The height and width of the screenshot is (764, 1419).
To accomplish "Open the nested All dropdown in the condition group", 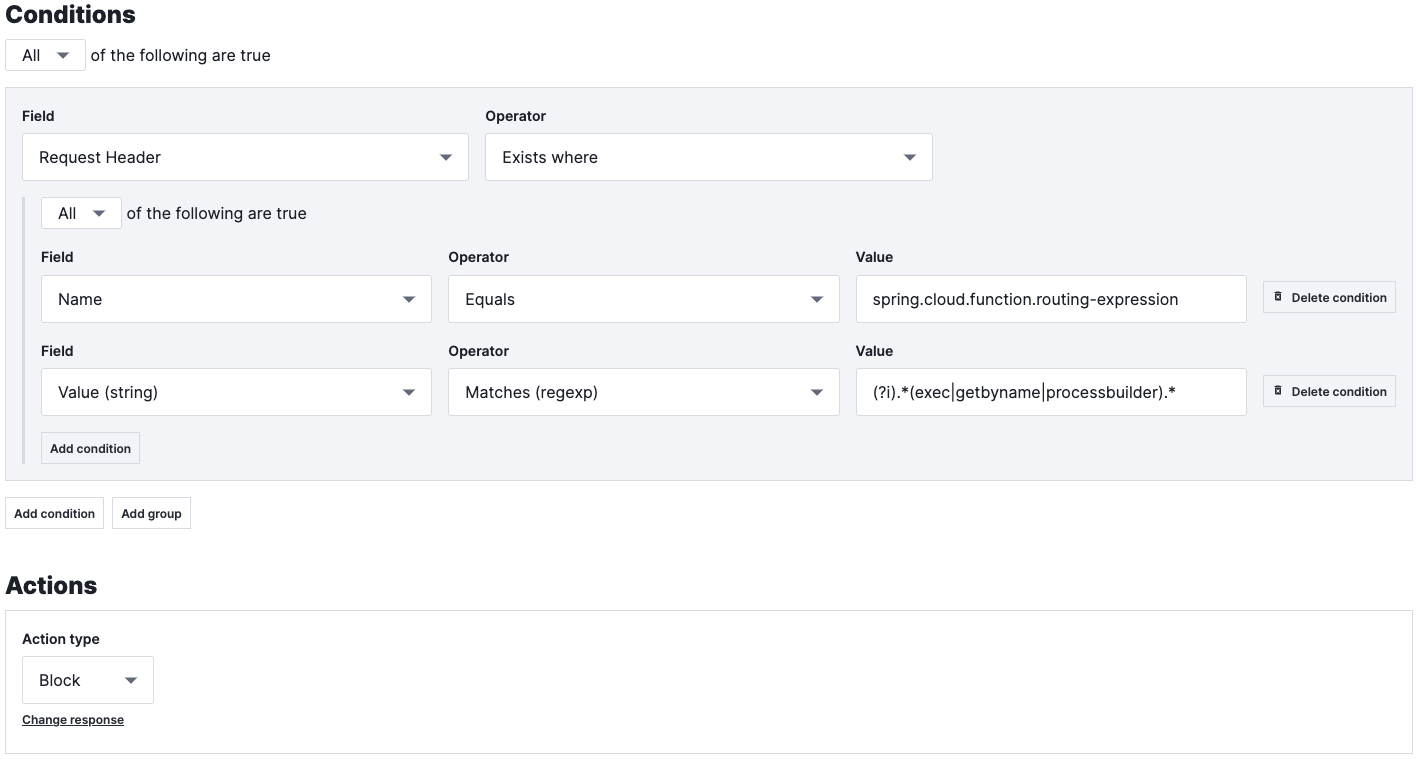I will [x=80, y=213].
